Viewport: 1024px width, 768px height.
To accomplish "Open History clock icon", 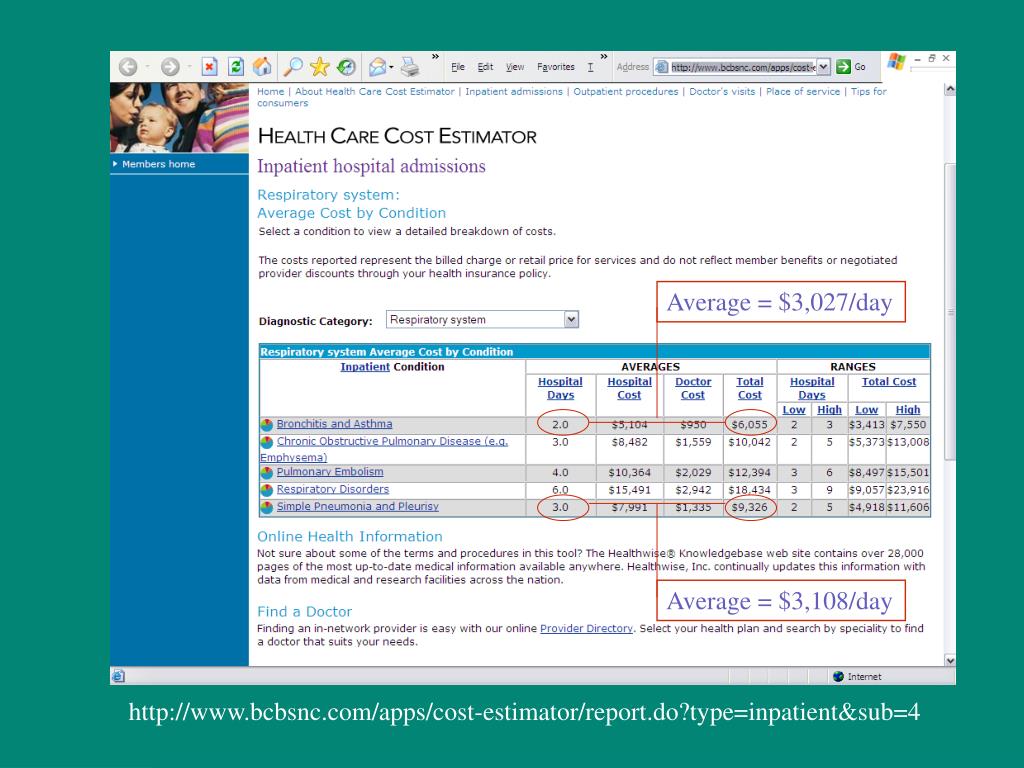I will coord(346,67).
